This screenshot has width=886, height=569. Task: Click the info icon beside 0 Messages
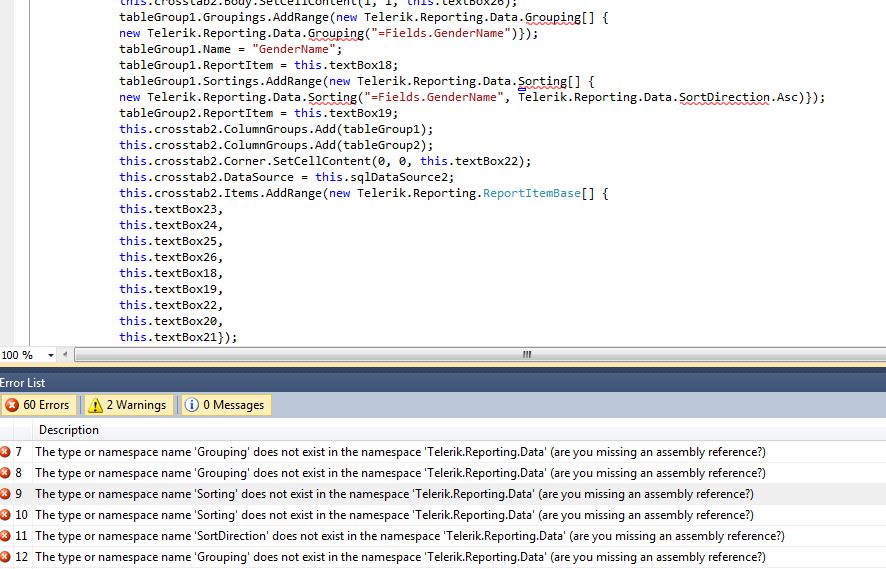[192, 405]
